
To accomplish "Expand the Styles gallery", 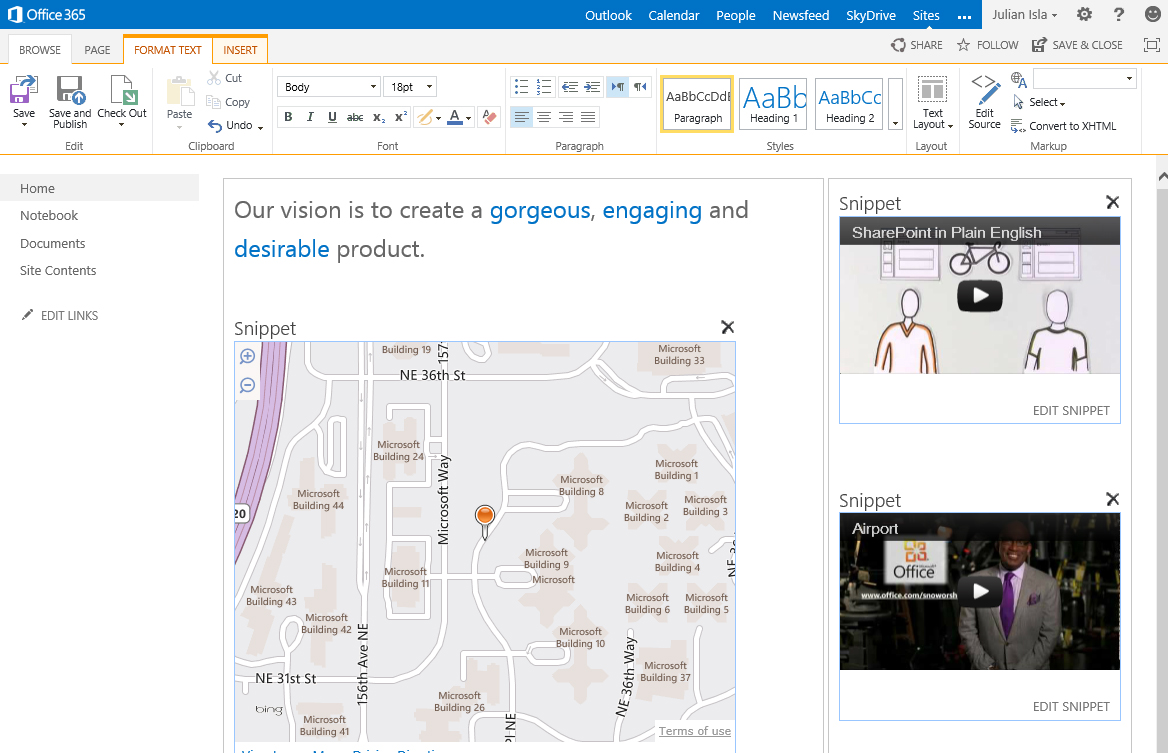I will point(895,123).
